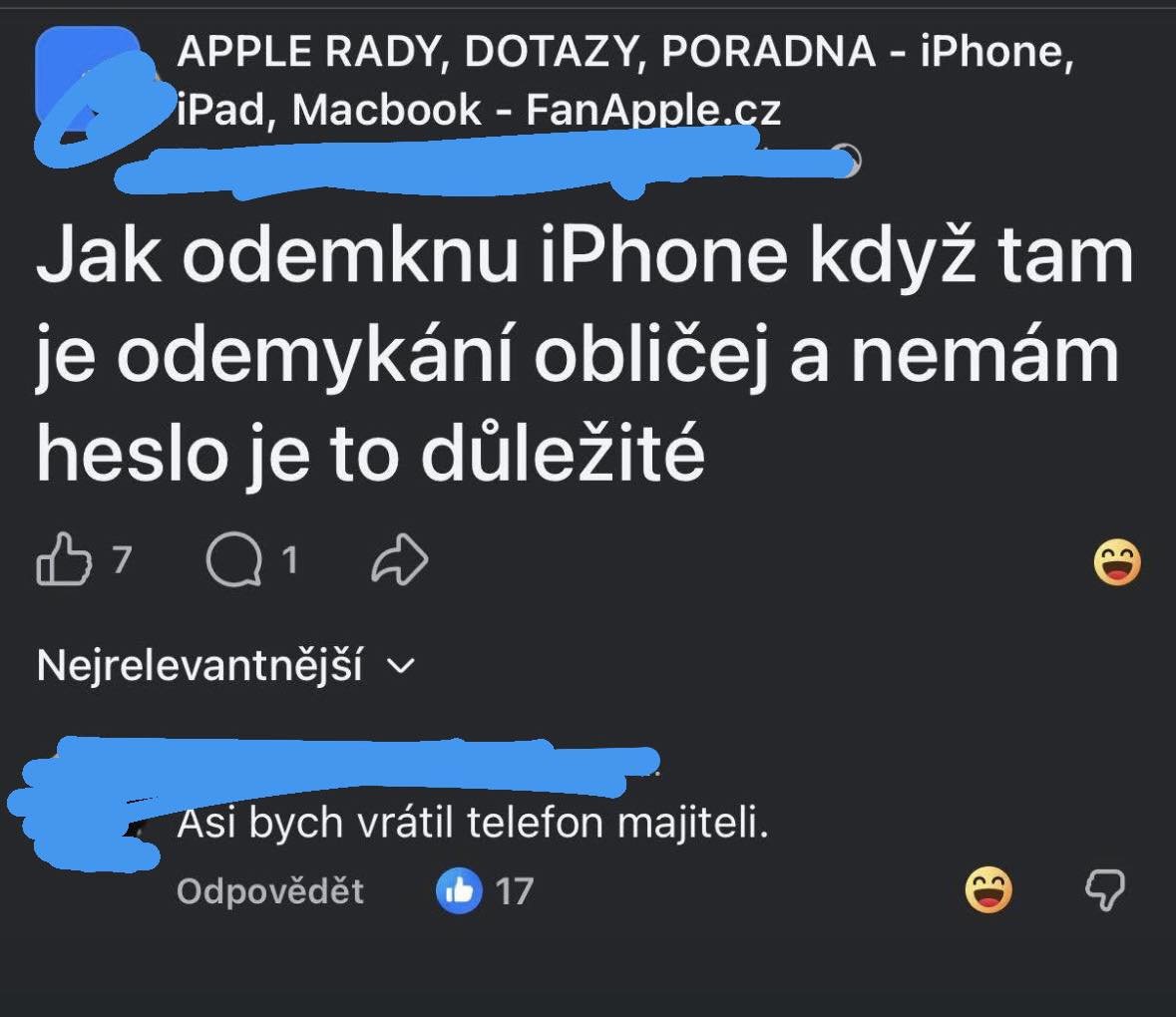Share the post using arrow icon
The image size is (1176, 1017).
pyautogui.click(x=400, y=559)
